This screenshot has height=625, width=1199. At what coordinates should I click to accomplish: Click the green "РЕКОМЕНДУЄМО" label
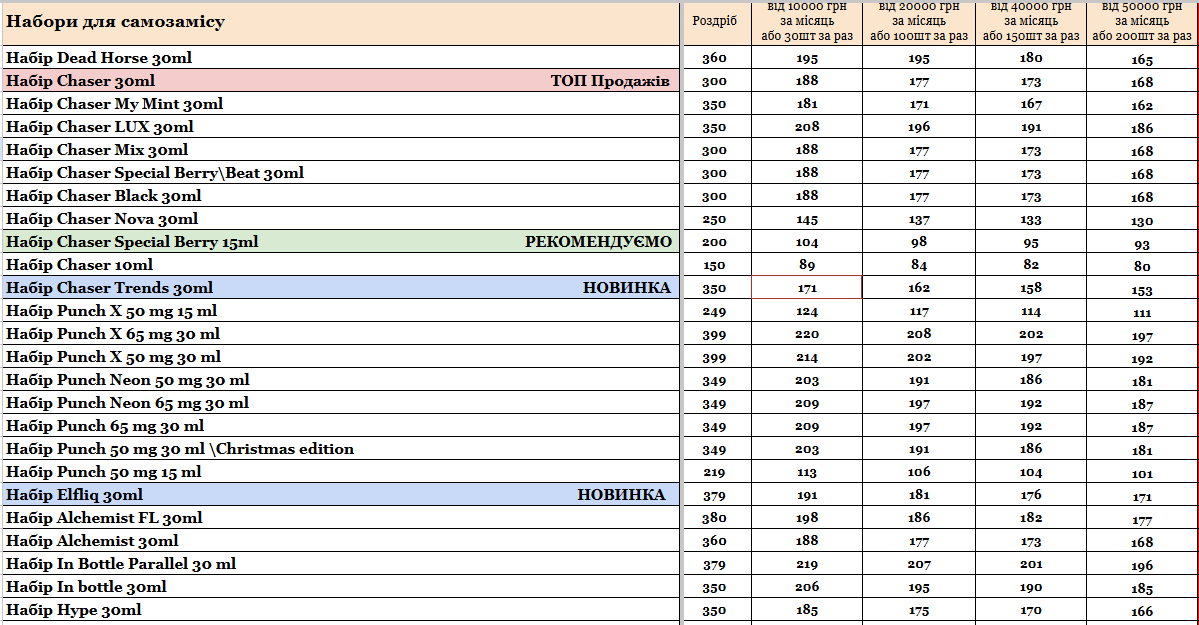[598, 242]
